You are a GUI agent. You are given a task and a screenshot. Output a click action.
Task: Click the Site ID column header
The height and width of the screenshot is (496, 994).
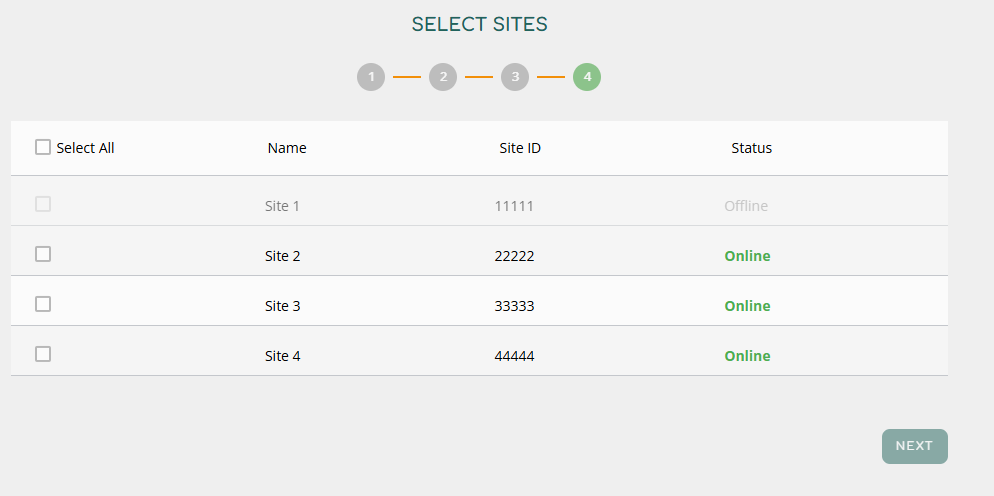point(520,148)
